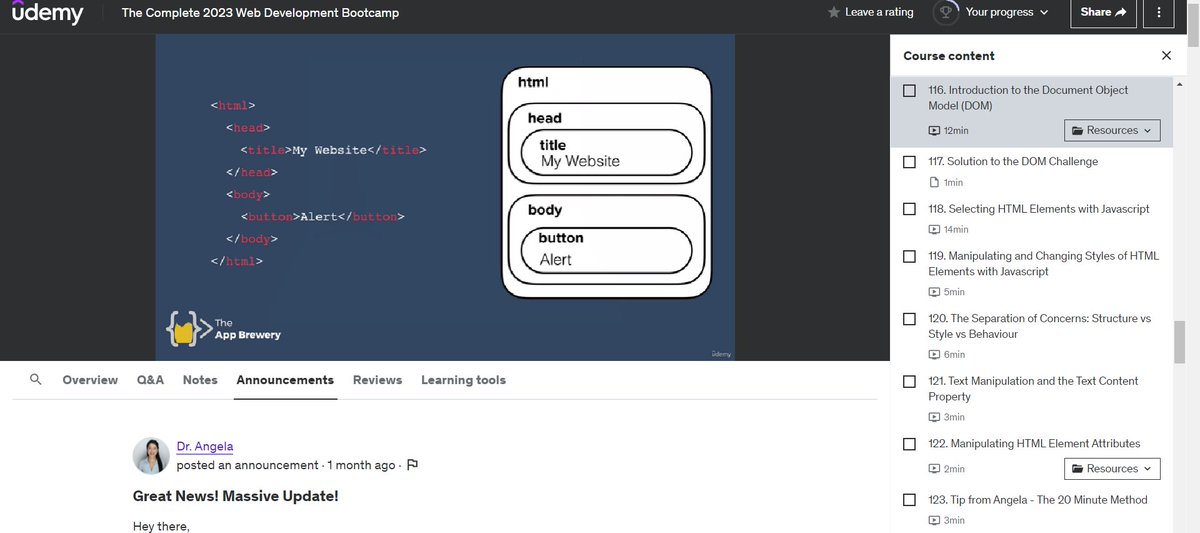
Task: Open lecture 118 Selecting HTML Elements with Javascript
Action: tap(1038, 209)
